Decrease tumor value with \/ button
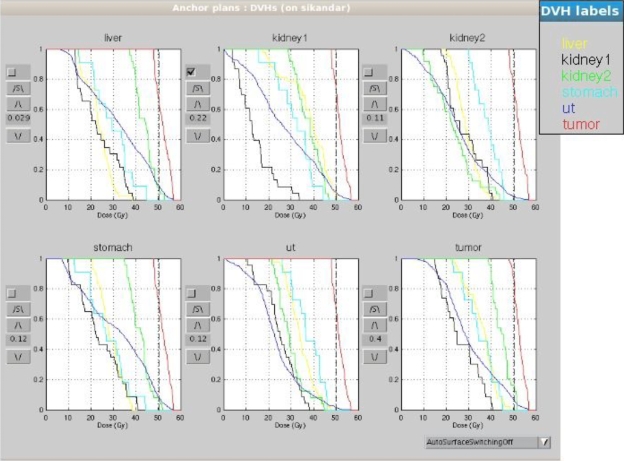This screenshot has width=624, height=461. [374, 357]
